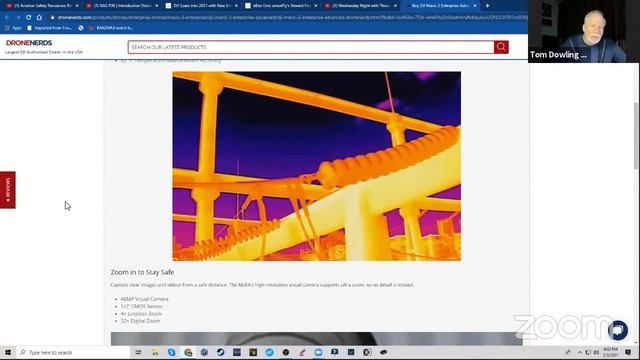Viewport: 640px width, 360px height.
Task: Open the Imported From bookmarks folder
Action: (50, 28)
